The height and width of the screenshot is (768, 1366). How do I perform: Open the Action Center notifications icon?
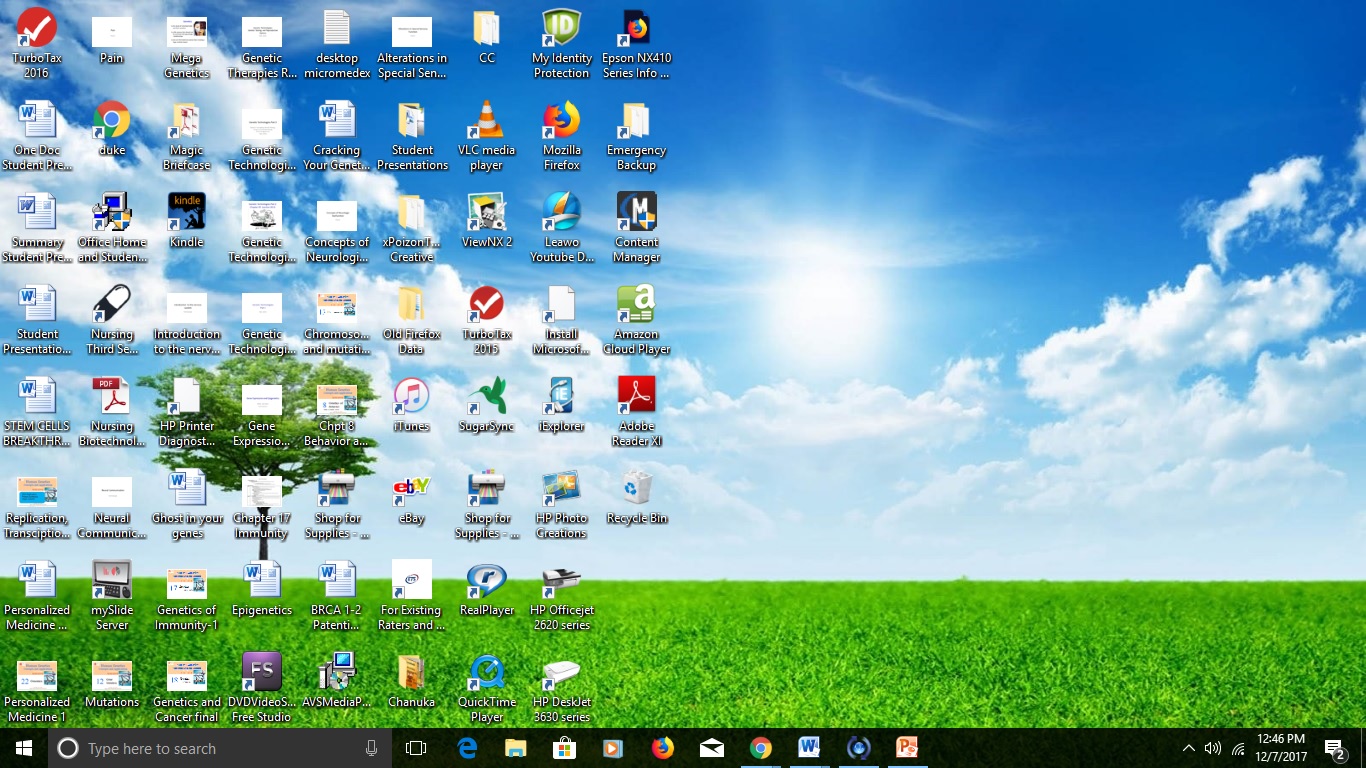[x=1334, y=748]
